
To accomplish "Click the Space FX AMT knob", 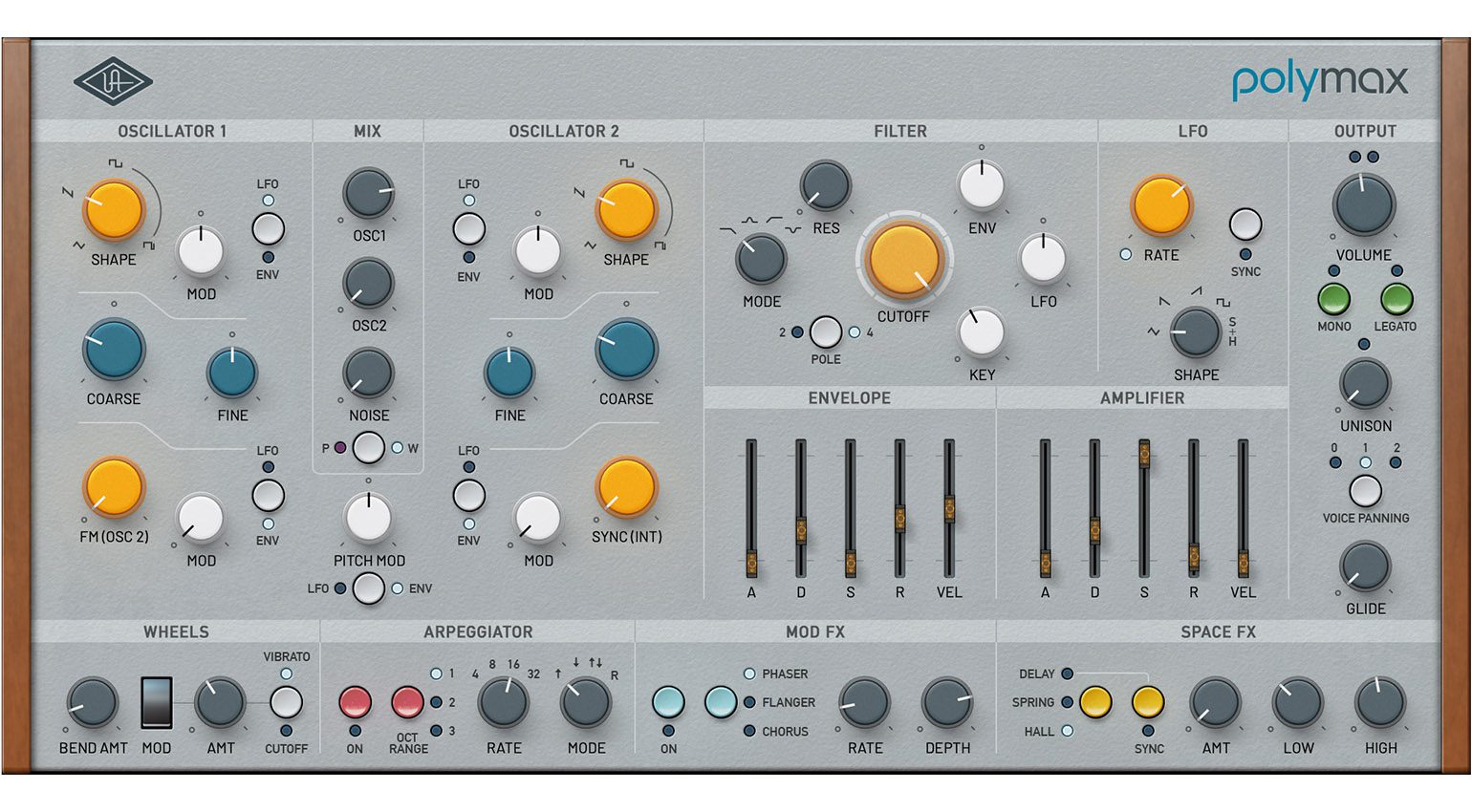I will click(1216, 704).
